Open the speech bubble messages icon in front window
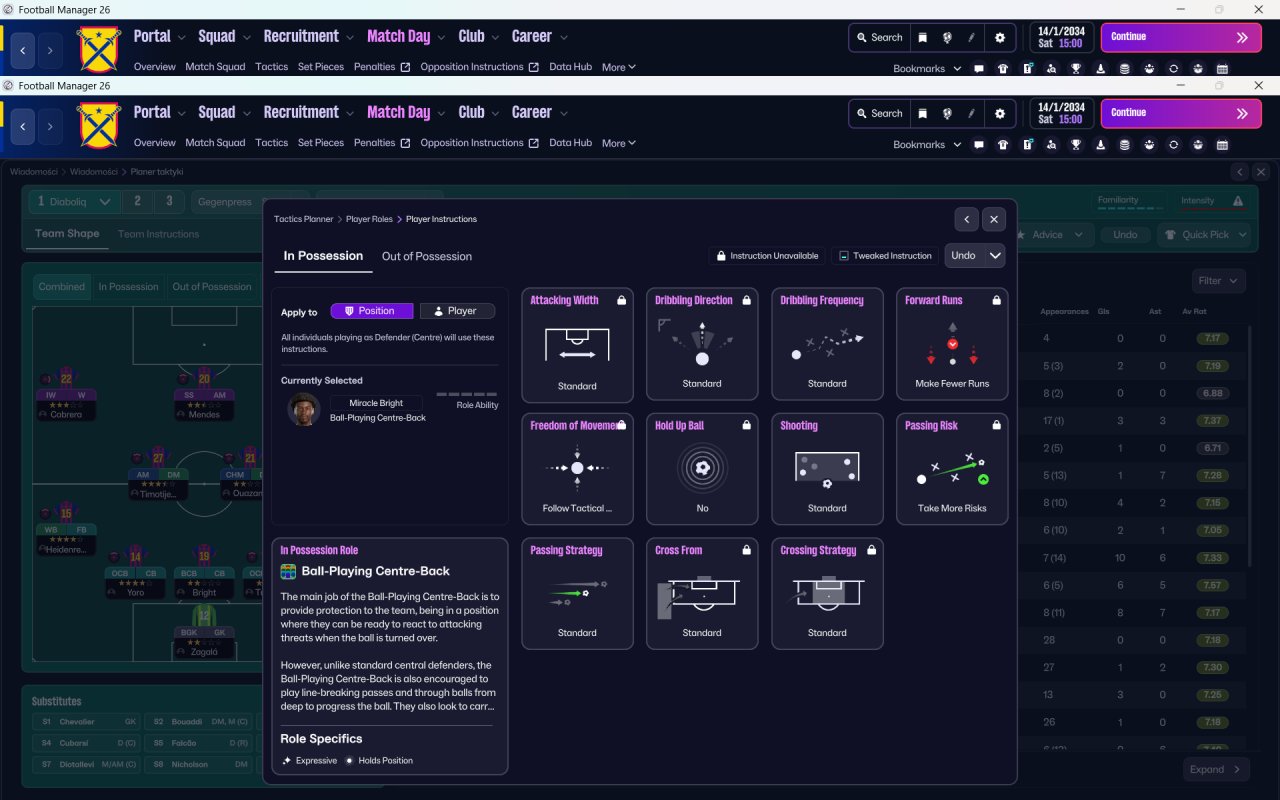The height and width of the screenshot is (800, 1280). (978, 144)
